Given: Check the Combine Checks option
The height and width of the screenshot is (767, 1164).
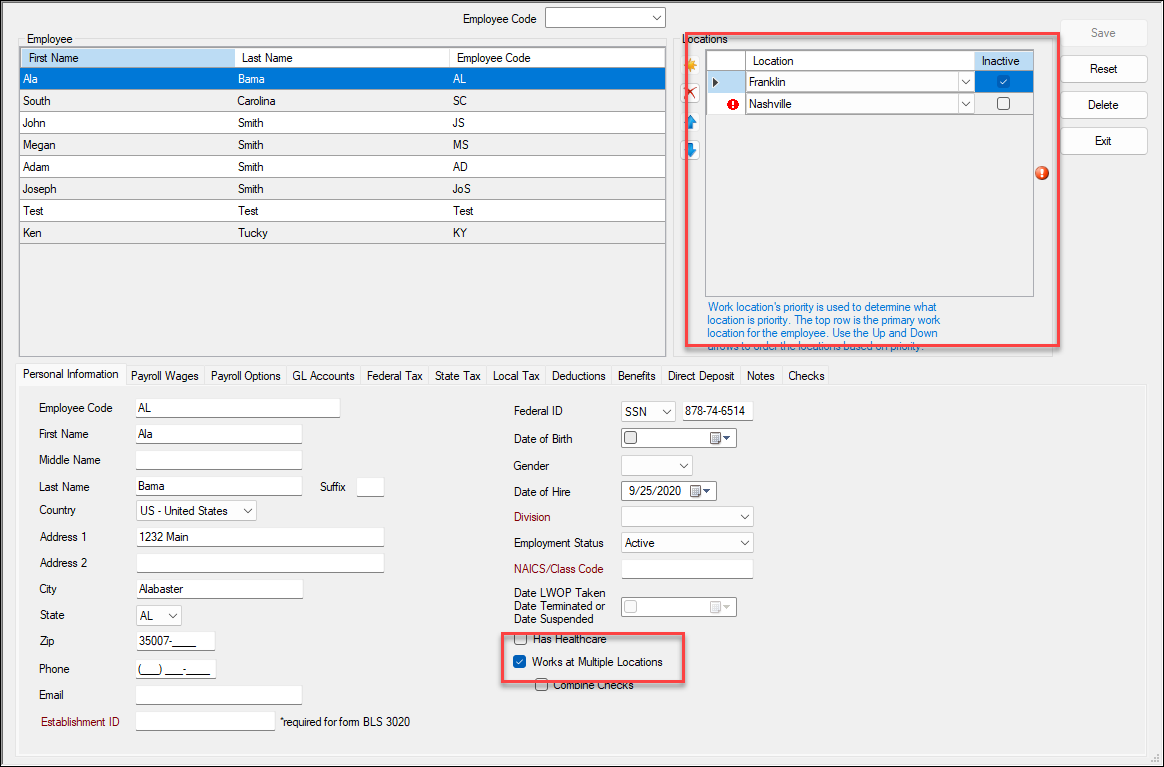Looking at the screenshot, I should [x=541, y=684].
